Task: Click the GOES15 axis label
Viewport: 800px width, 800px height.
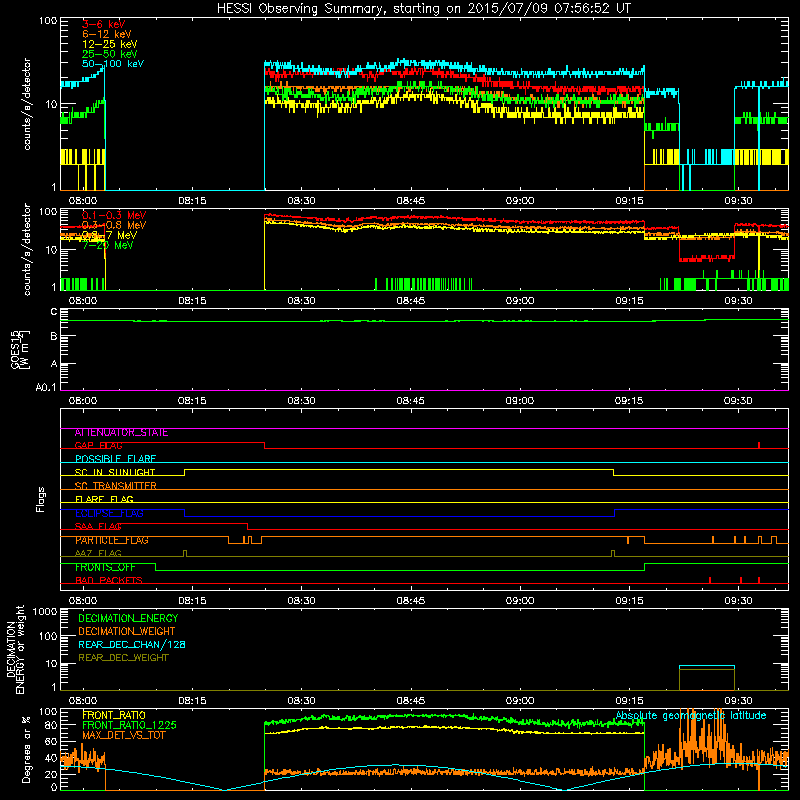Action: [20, 350]
